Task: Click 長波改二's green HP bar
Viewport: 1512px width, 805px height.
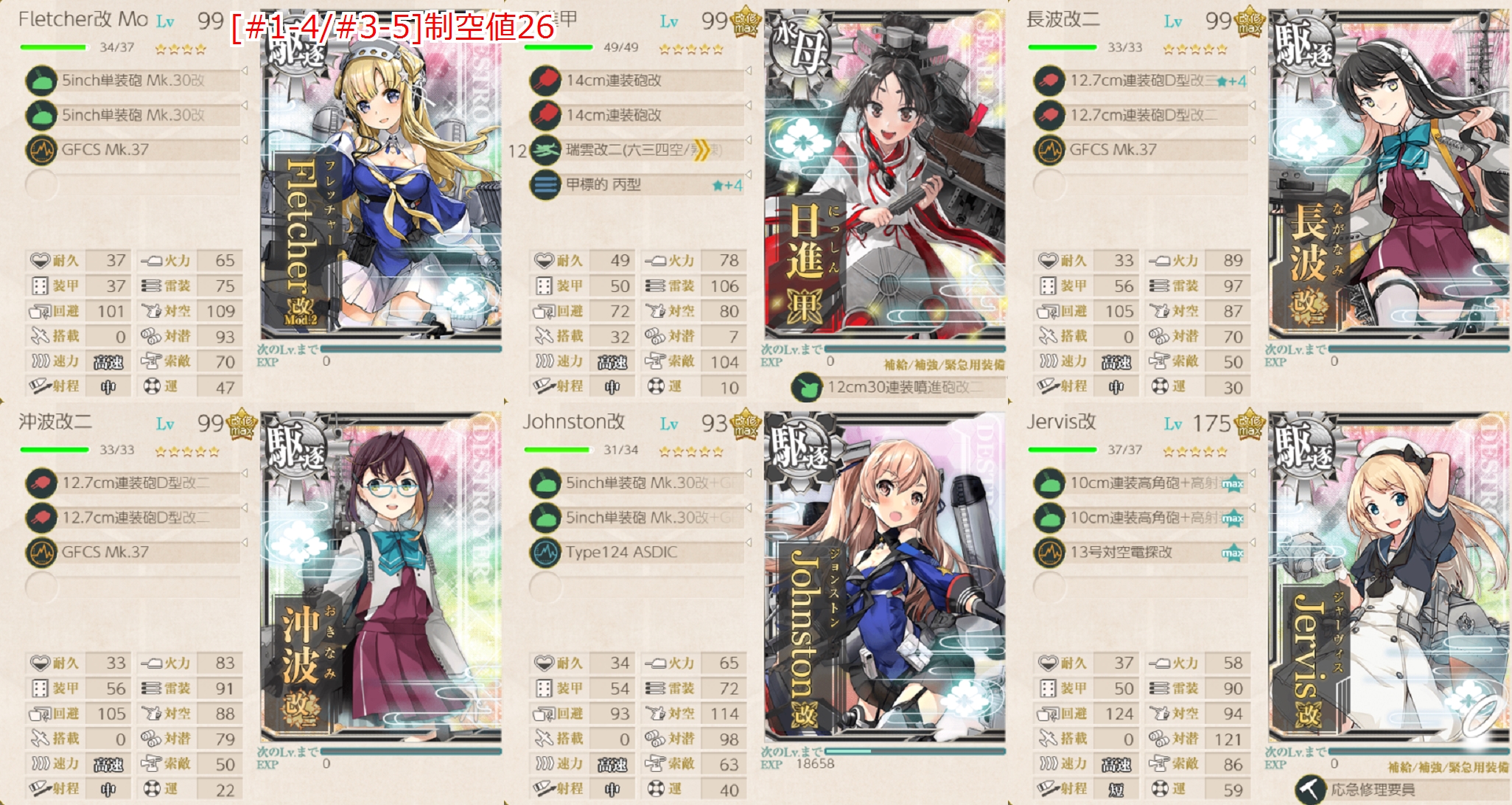Action: tap(1063, 47)
